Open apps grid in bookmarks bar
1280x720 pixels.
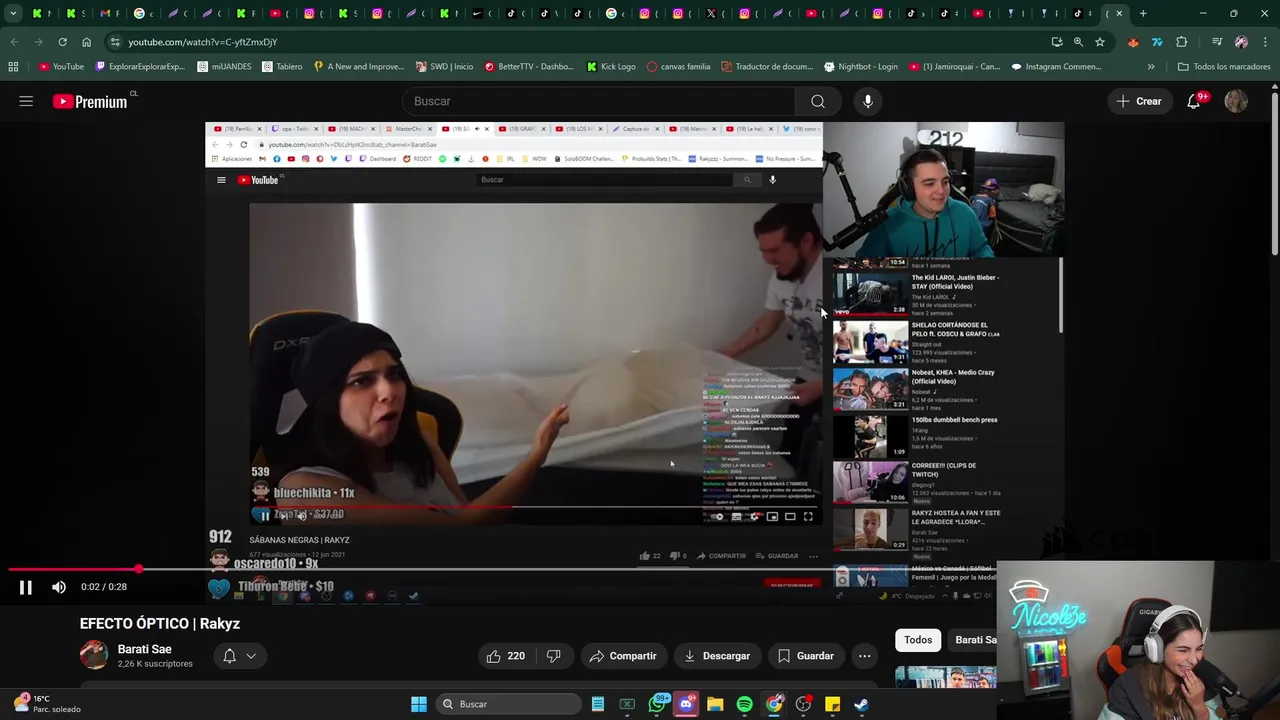[13, 66]
